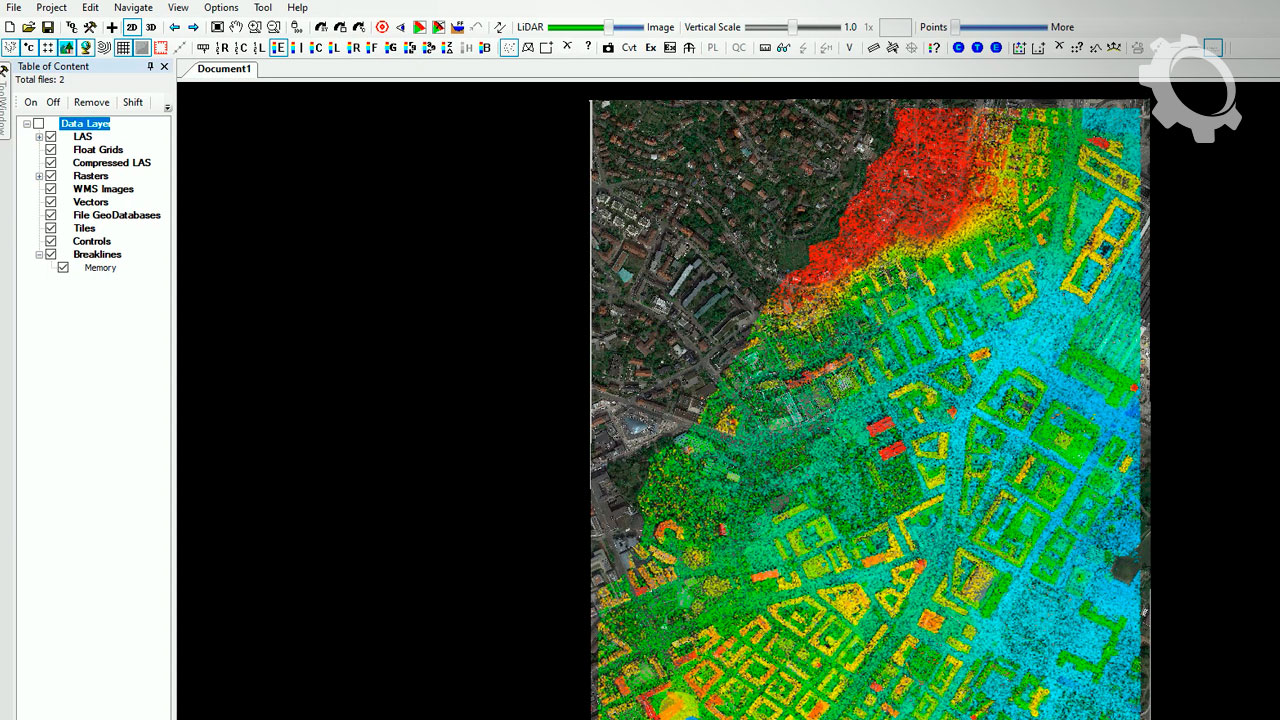The height and width of the screenshot is (720, 1280).
Task: Click the blue circle T icon
Action: click(x=977, y=48)
